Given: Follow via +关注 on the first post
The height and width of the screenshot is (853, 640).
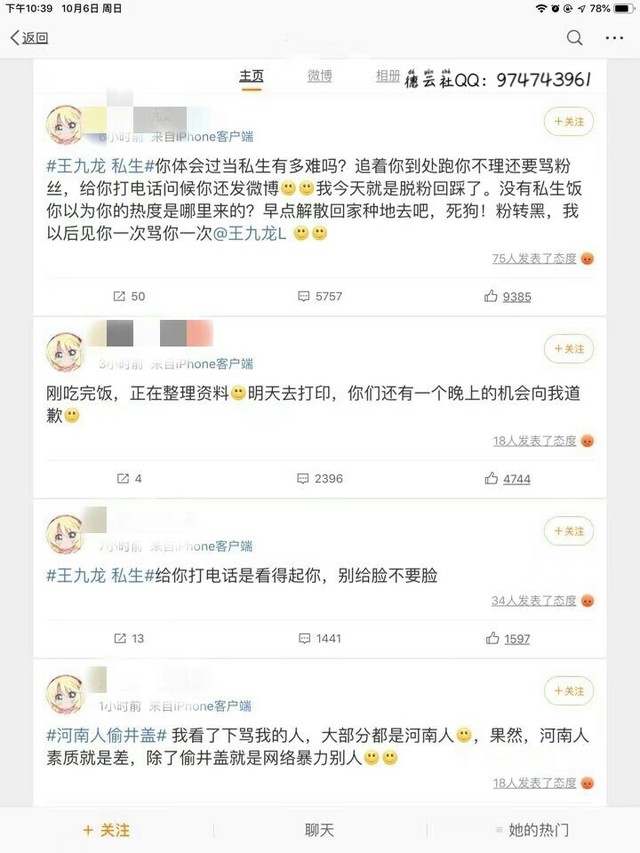Looking at the screenshot, I should tap(569, 121).
